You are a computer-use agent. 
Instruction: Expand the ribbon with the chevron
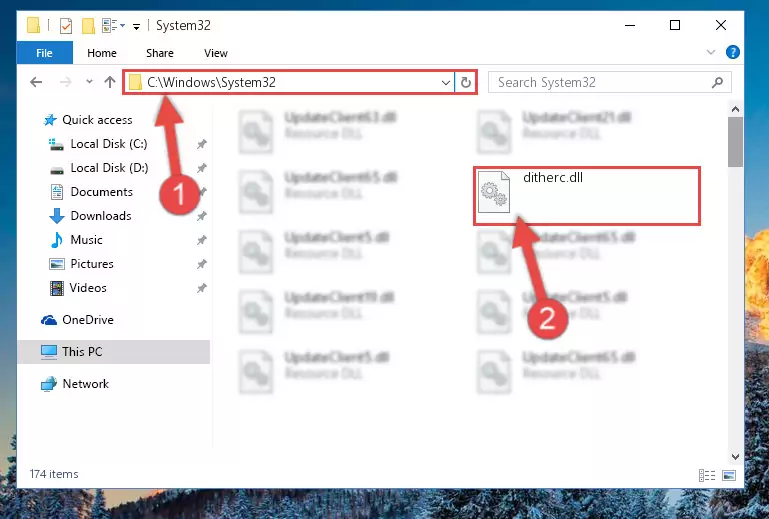coord(711,52)
